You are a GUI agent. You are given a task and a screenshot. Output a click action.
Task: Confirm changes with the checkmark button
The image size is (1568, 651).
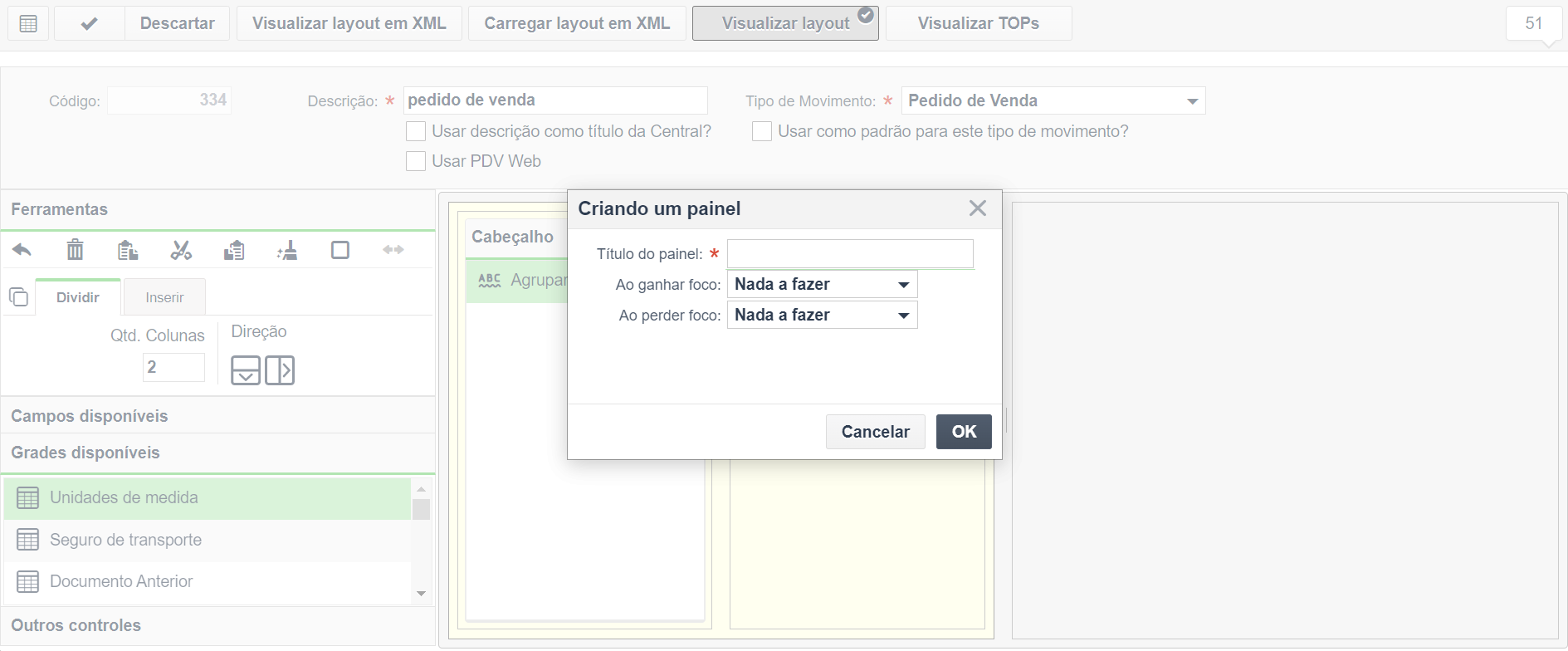90,23
